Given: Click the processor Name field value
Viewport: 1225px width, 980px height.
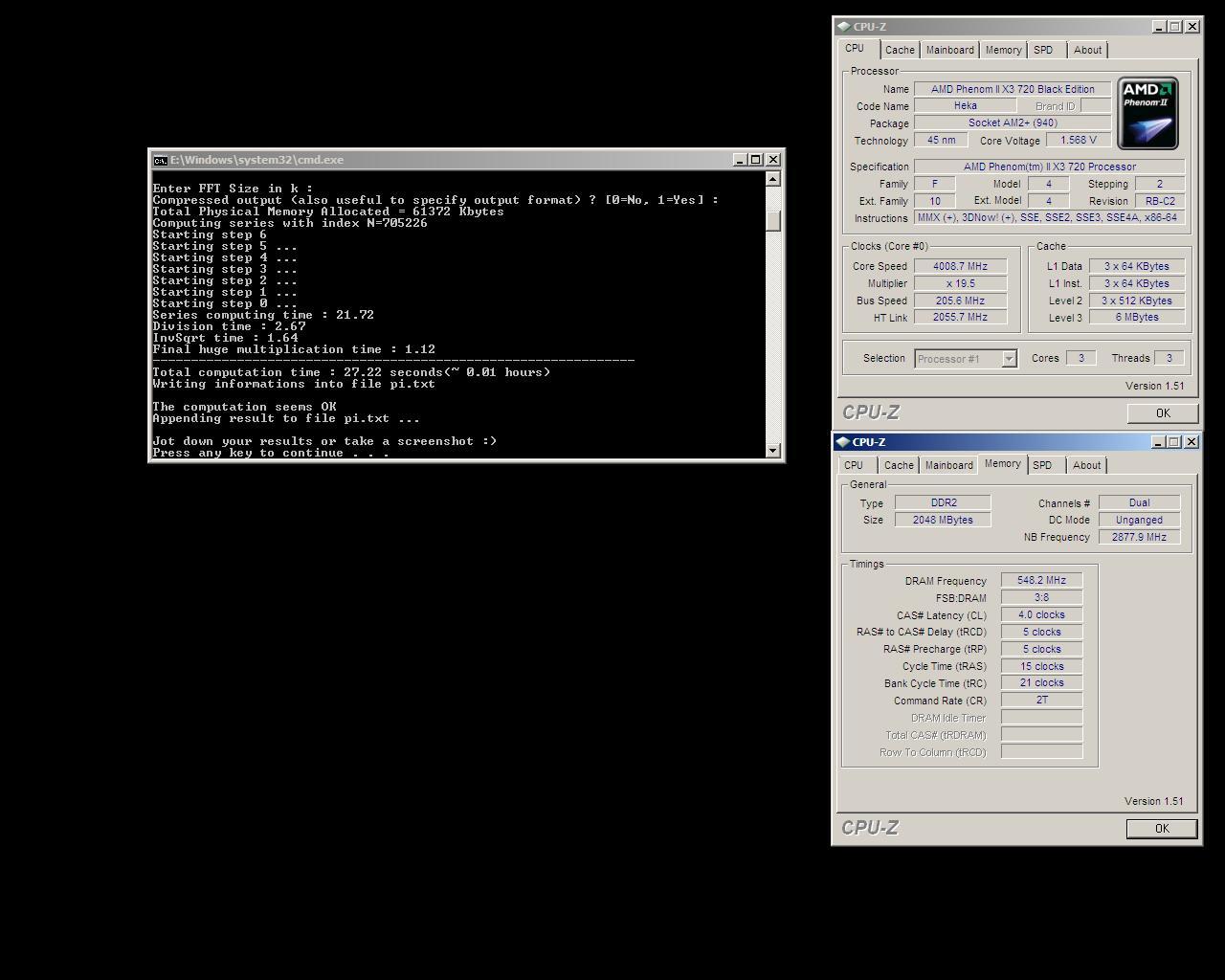Looking at the screenshot, I should (x=1013, y=89).
